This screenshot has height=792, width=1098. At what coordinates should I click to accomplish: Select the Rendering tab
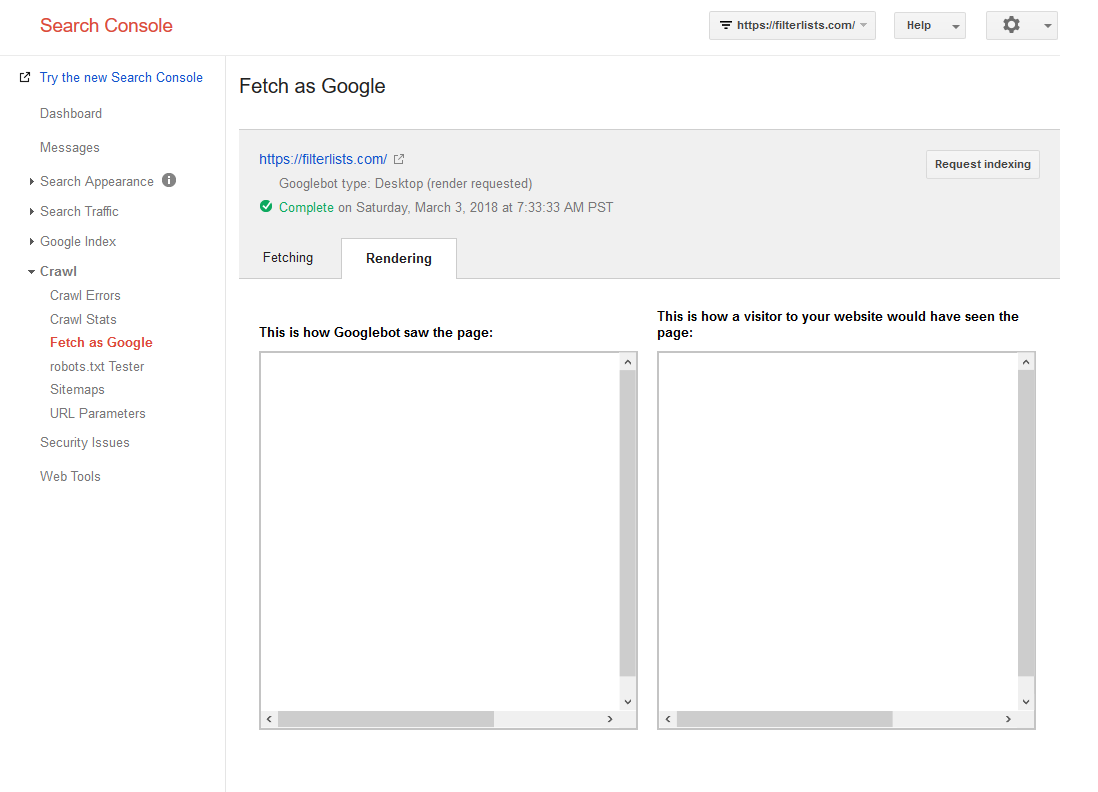pyautogui.click(x=398, y=258)
